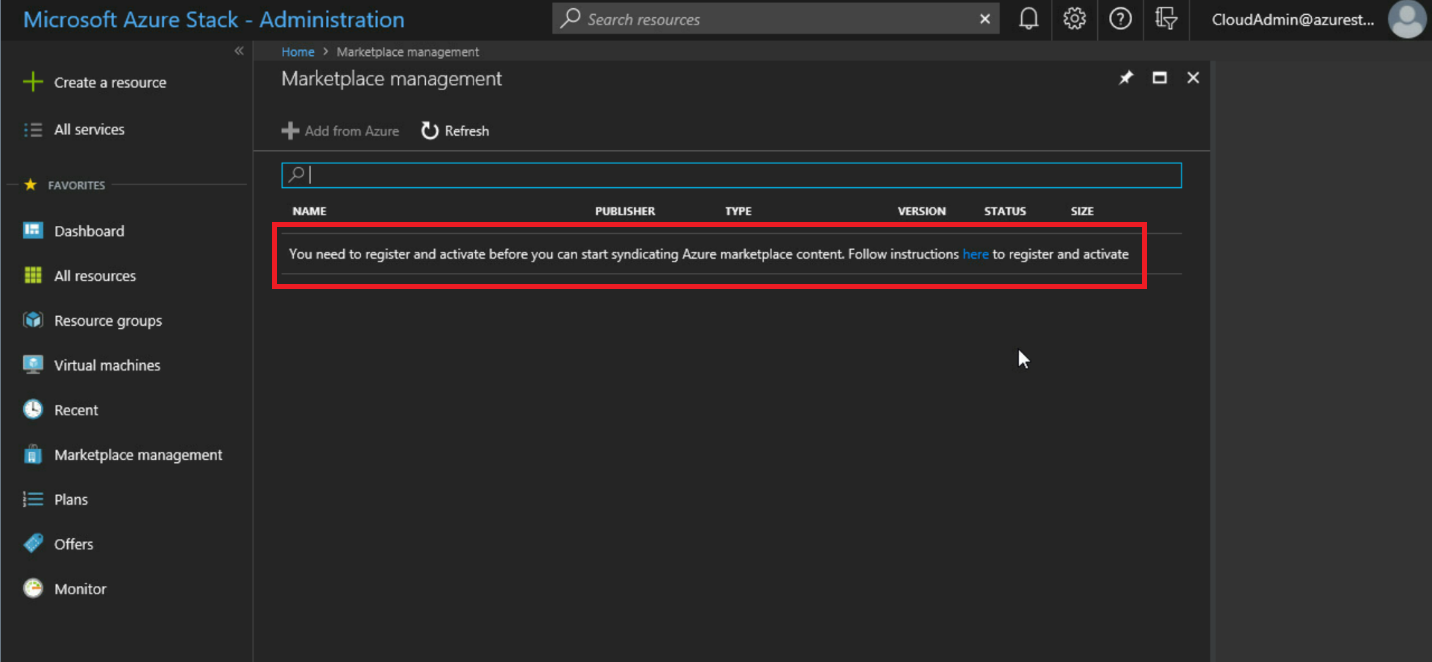This screenshot has width=1432, height=662.
Task: Go to Home via the breadcrumb
Action: click(x=297, y=51)
